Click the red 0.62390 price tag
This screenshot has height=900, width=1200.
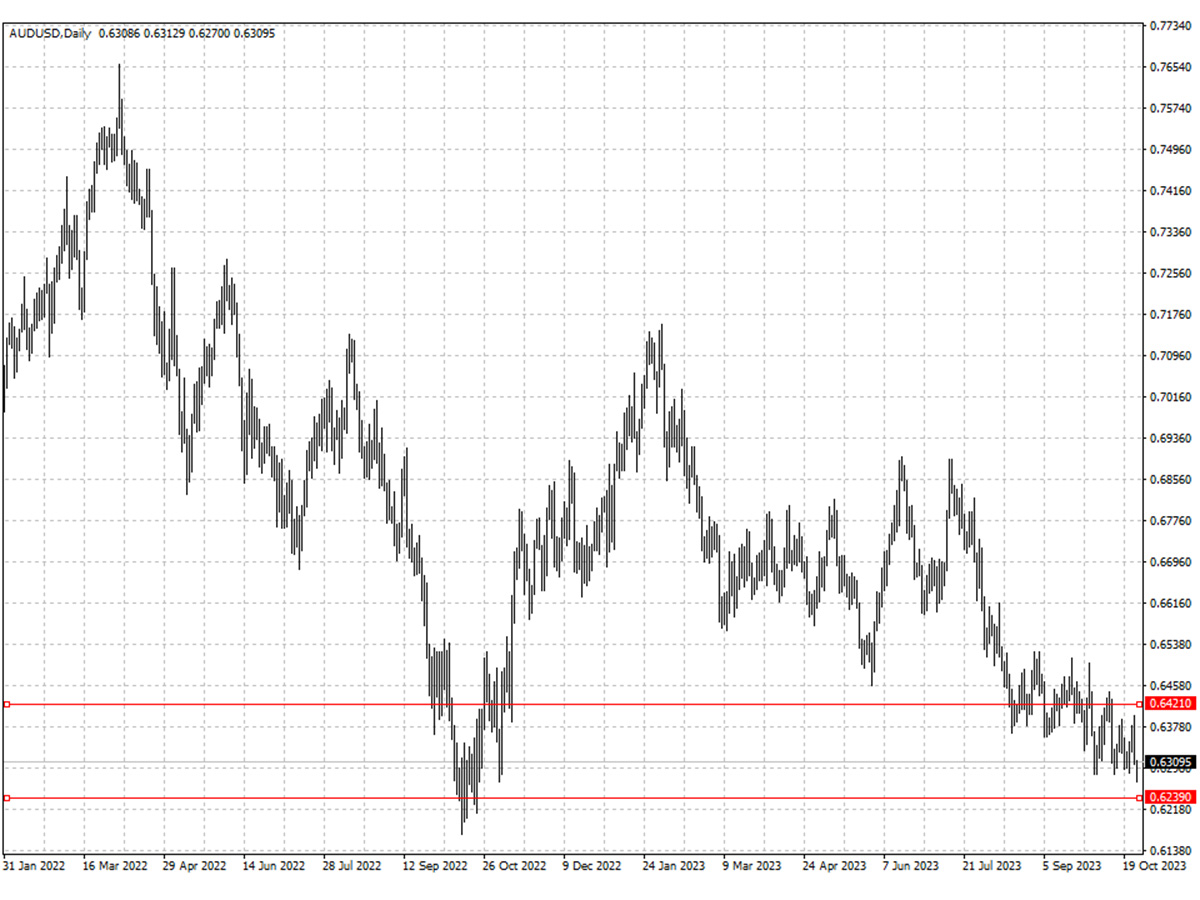click(1171, 797)
